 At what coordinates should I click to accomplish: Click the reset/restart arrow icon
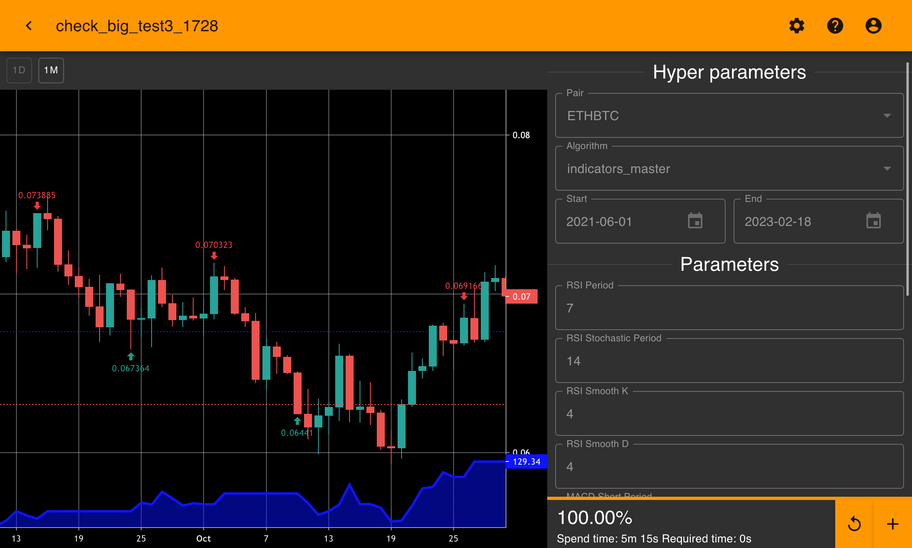tap(854, 524)
